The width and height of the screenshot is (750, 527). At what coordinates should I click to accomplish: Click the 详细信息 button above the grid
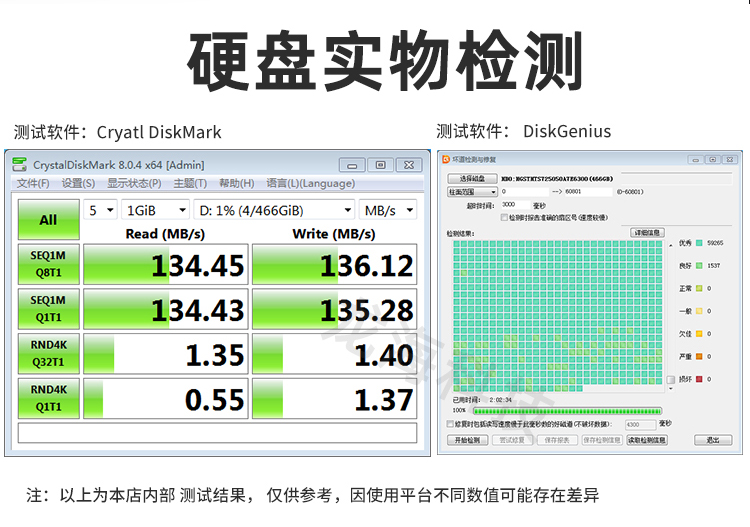tap(647, 233)
